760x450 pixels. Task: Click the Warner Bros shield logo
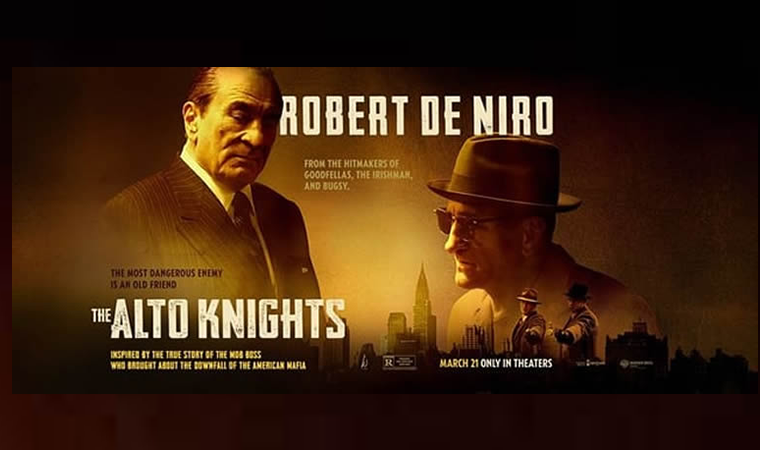tap(624, 364)
